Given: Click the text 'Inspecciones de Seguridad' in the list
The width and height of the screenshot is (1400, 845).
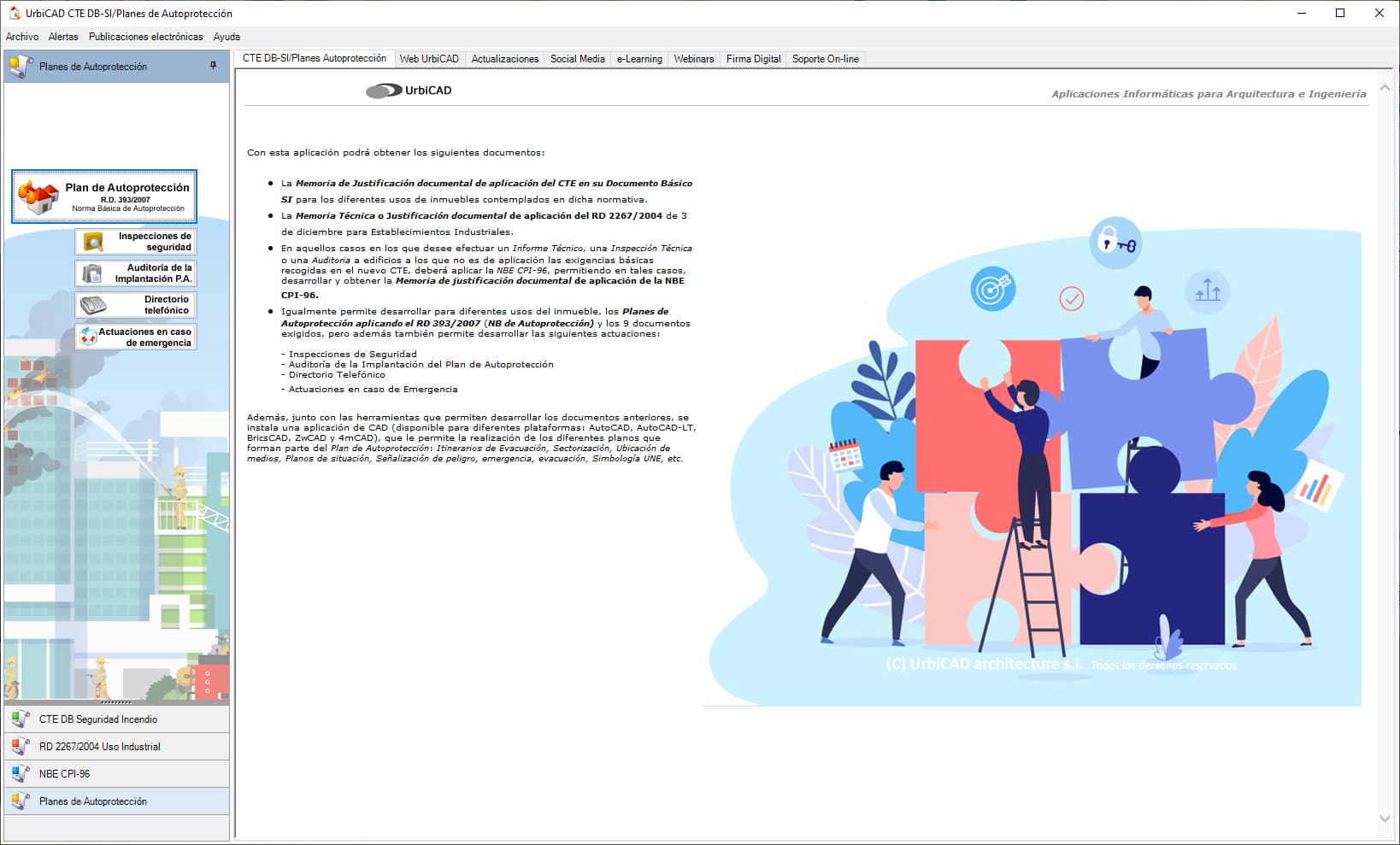Looking at the screenshot, I should click(x=353, y=354).
